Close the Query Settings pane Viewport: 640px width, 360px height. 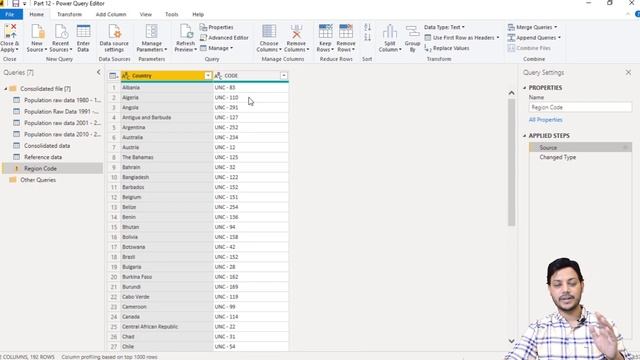(x=628, y=72)
